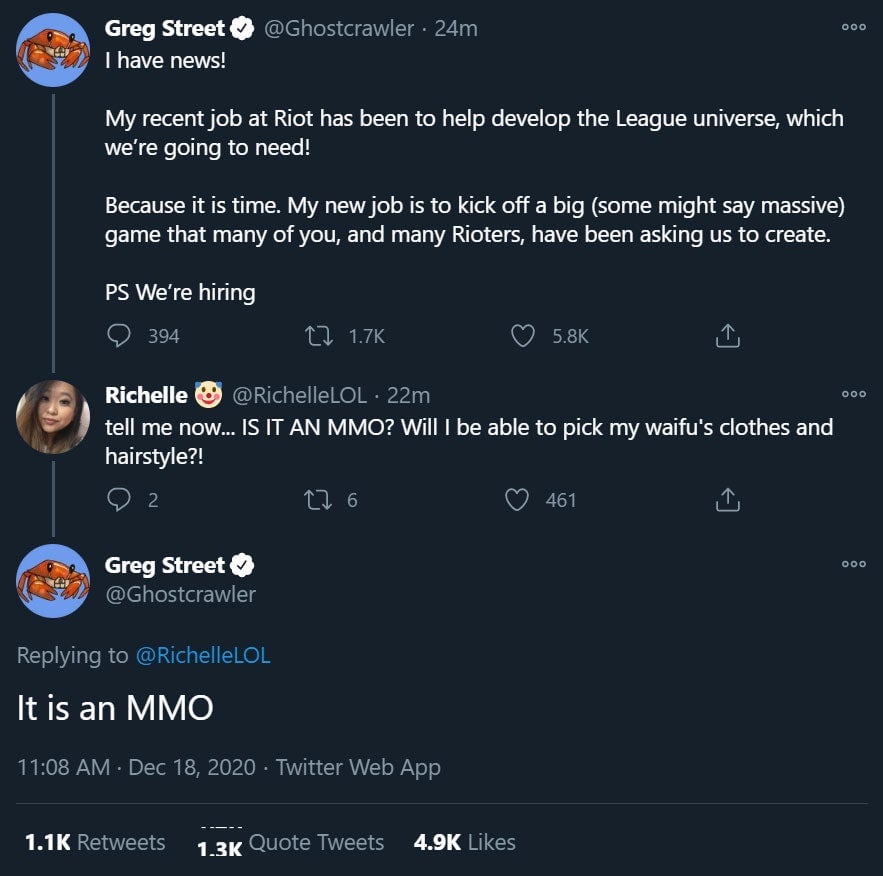
Task: Retweet Greg Street's news tweet with 1.7K
Action: pos(322,336)
